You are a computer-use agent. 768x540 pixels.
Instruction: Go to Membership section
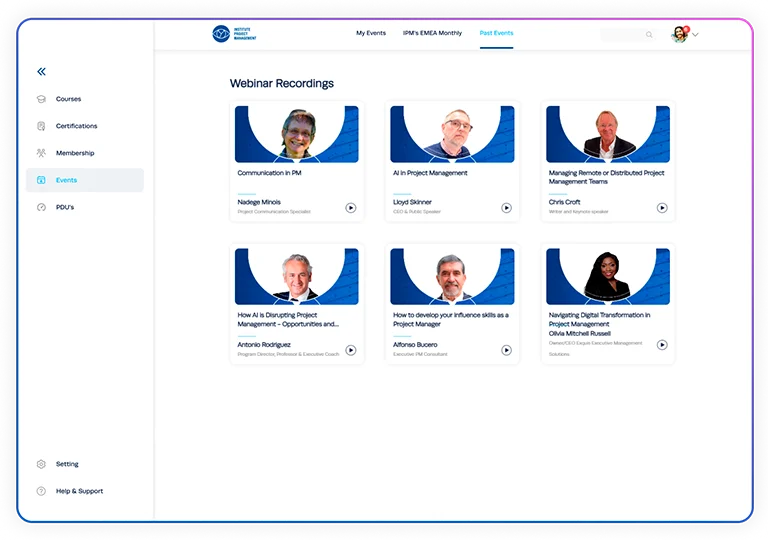click(75, 153)
